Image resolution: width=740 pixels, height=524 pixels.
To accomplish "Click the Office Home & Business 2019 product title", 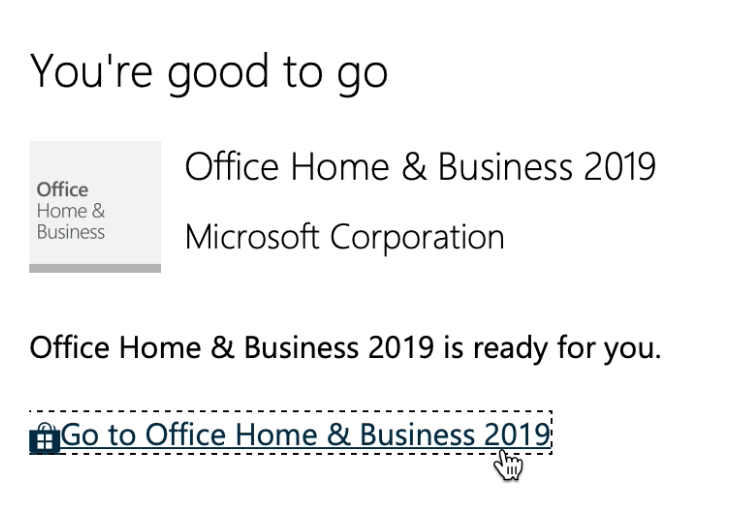I will coord(420,167).
